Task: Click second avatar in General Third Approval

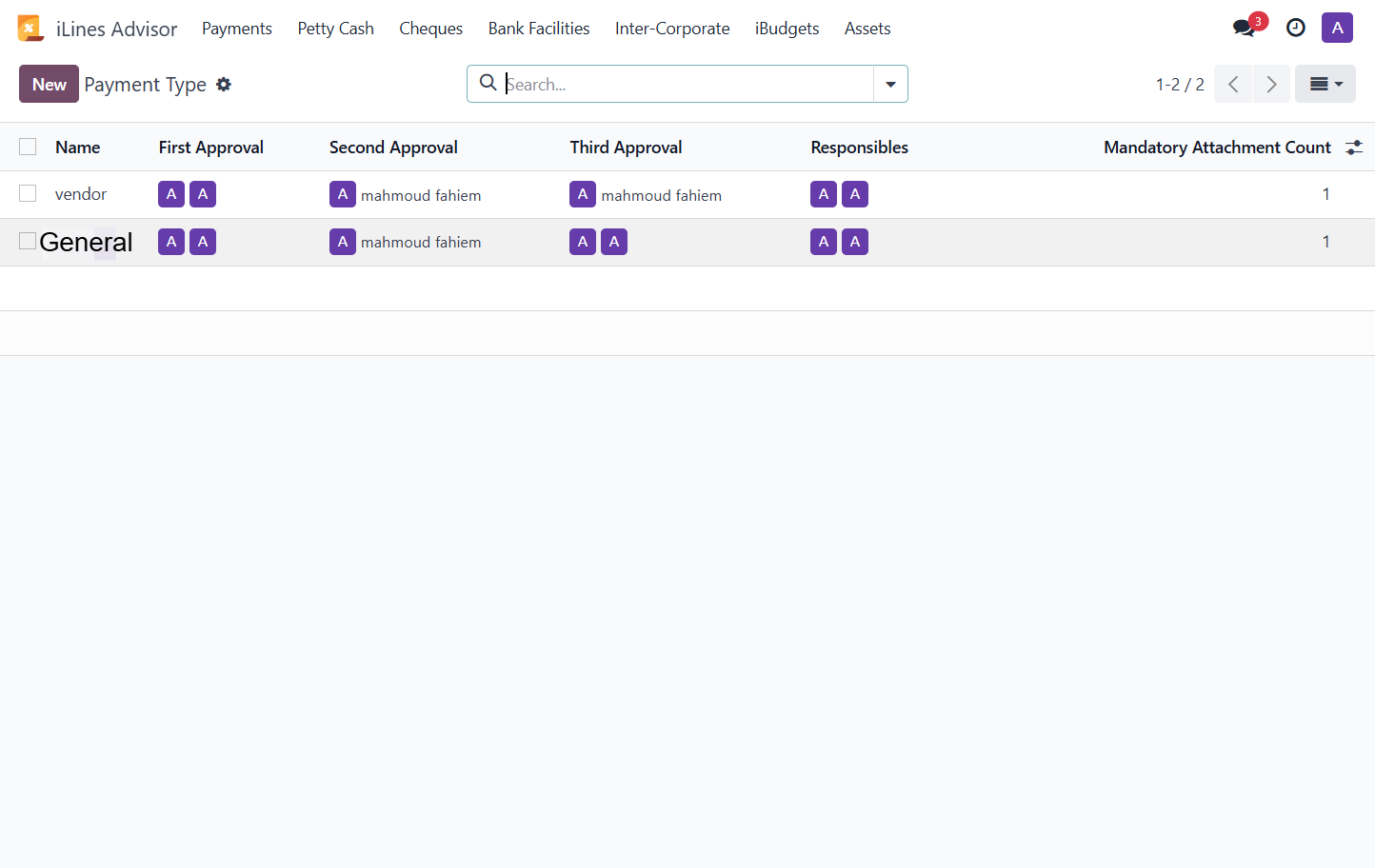Action: 614,242
